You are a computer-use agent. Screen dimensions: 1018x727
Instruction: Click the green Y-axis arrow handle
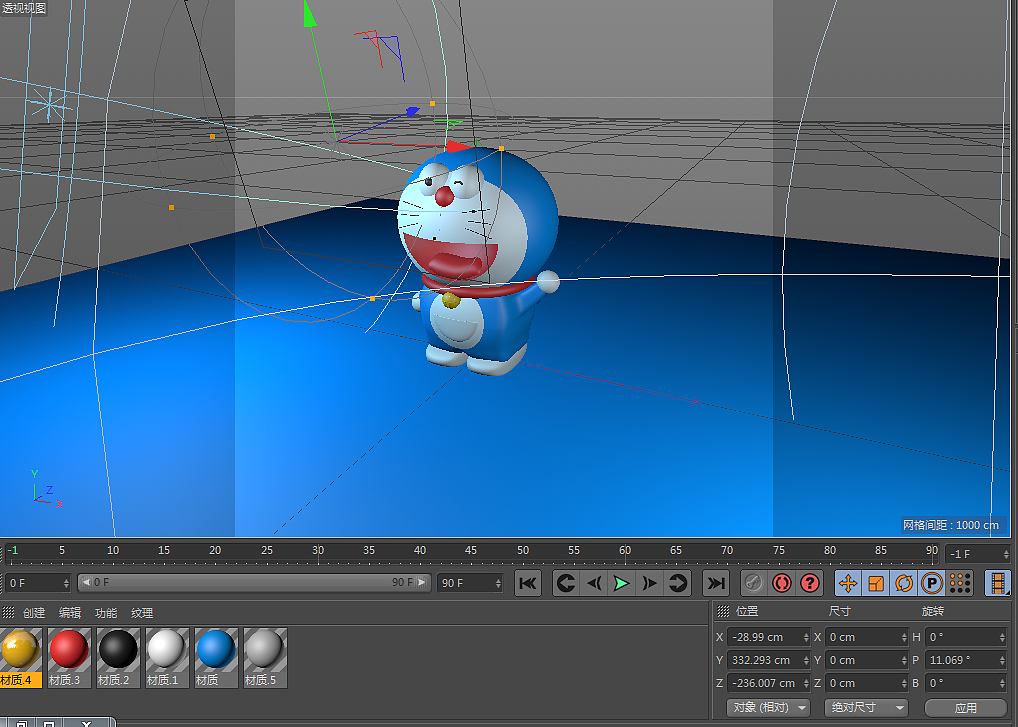point(310,14)
